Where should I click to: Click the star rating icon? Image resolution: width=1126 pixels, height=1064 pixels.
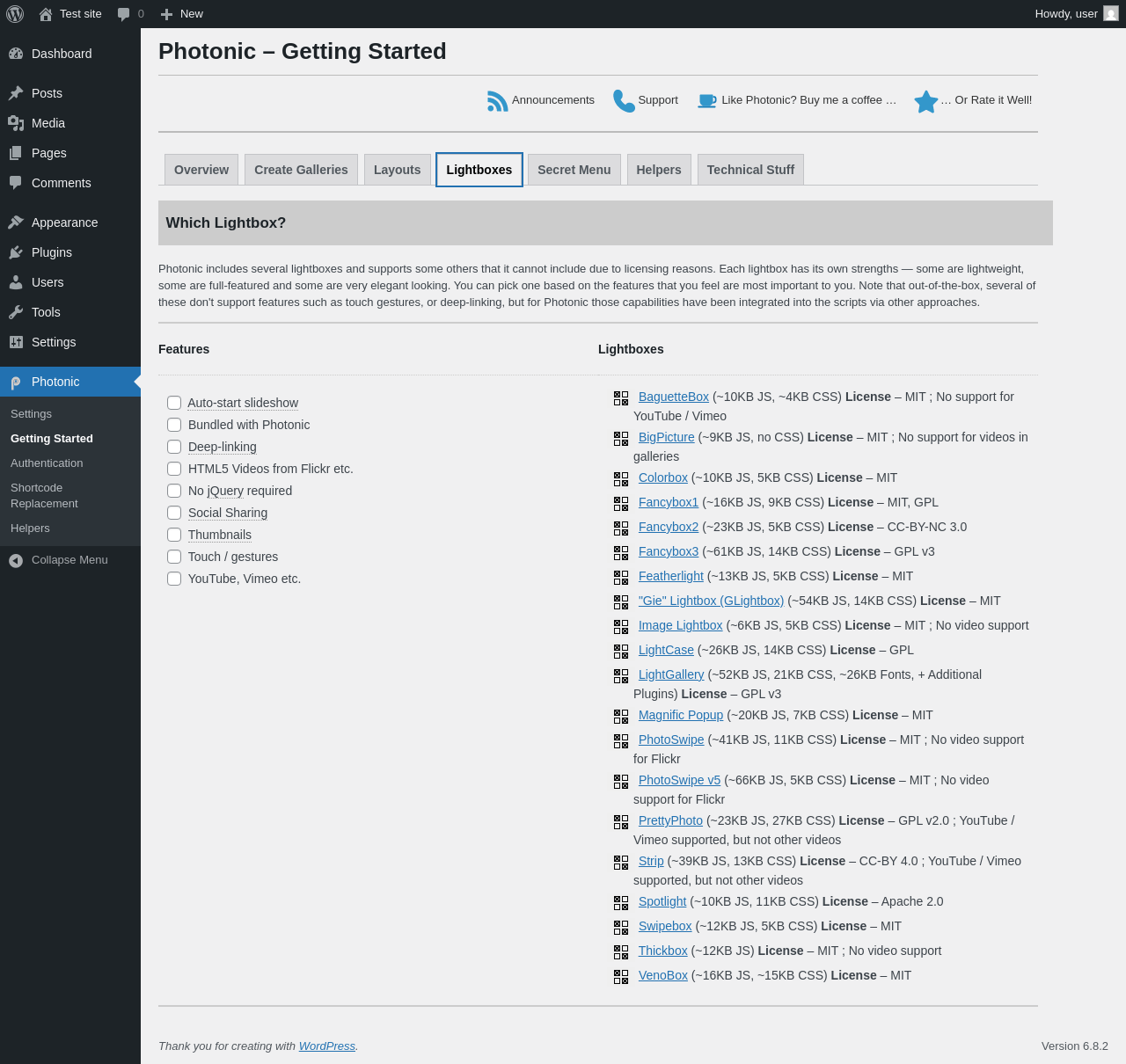tap(925, 102)
